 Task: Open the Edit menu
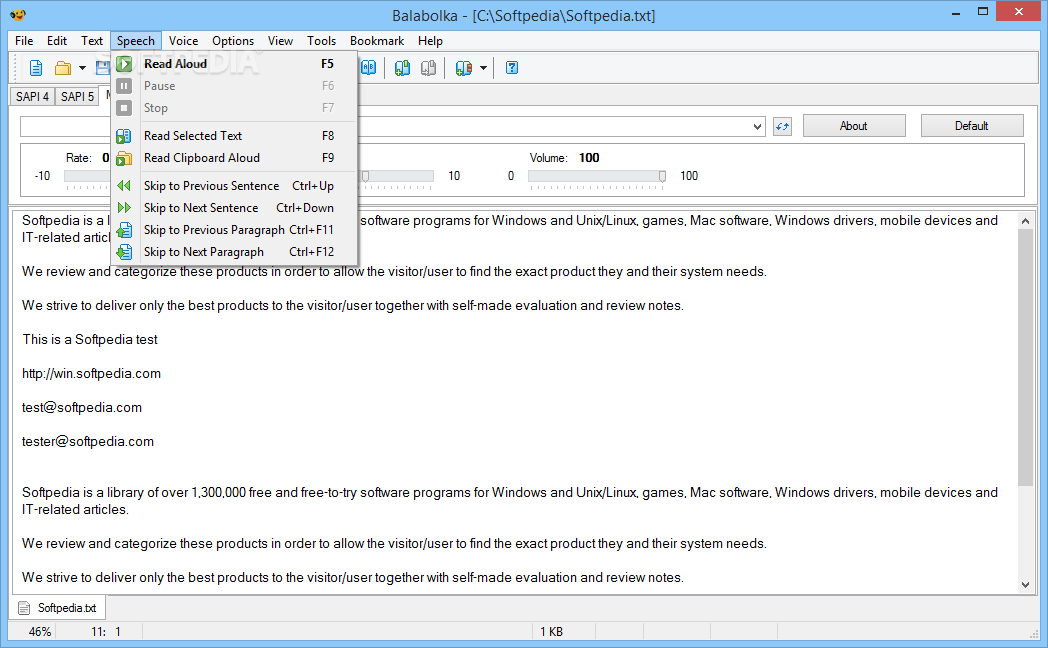point(57,41)
